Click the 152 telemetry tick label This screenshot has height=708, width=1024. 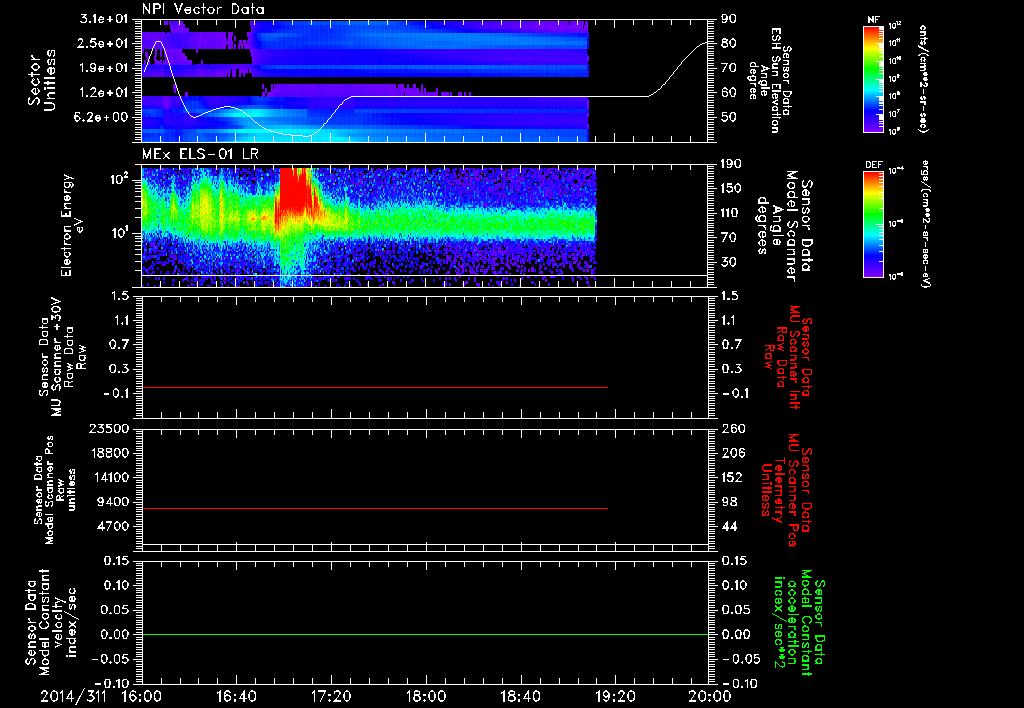(x=731, y=477)
